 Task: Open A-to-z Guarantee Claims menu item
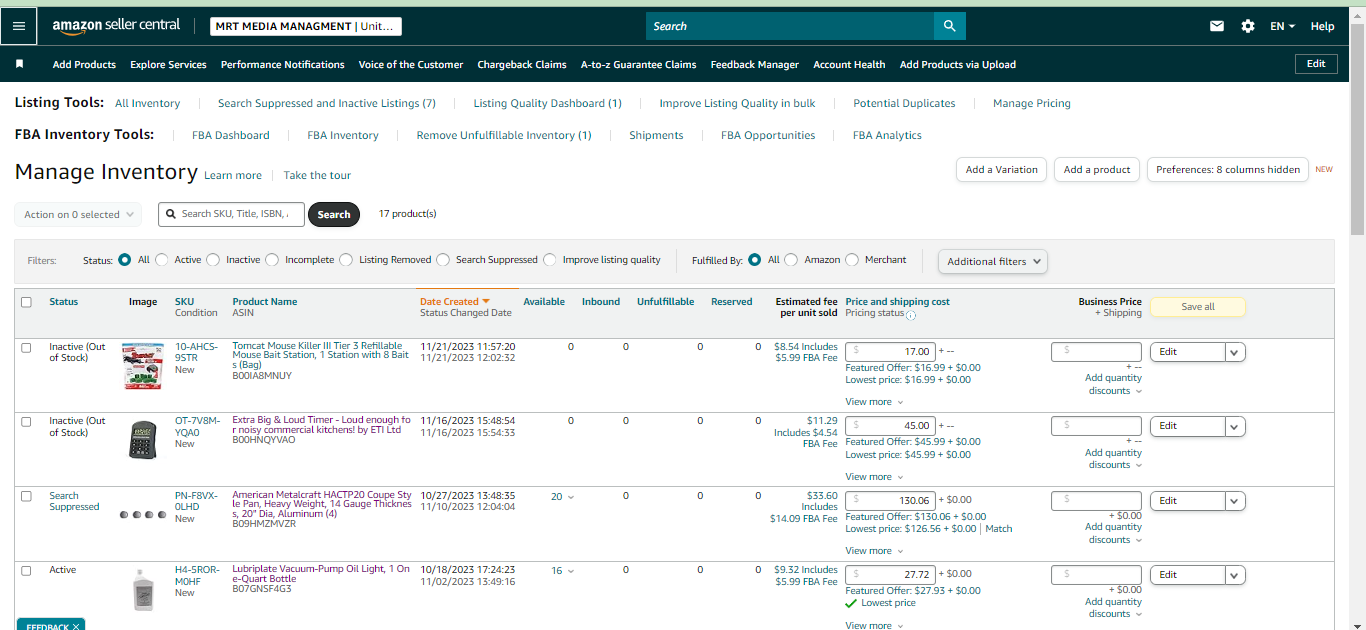click(638, 64)
